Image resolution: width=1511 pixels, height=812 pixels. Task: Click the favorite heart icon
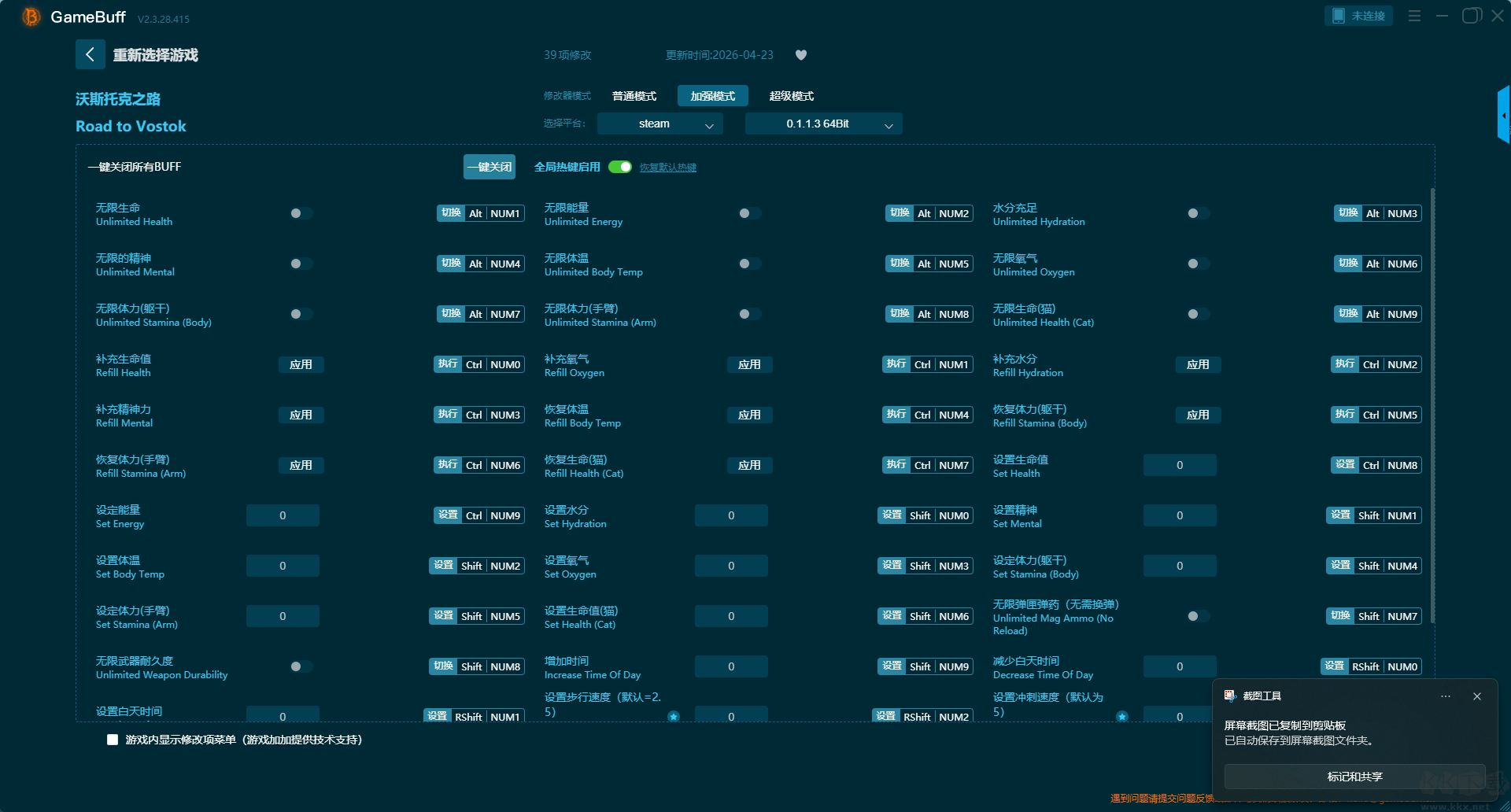(801, 55)
